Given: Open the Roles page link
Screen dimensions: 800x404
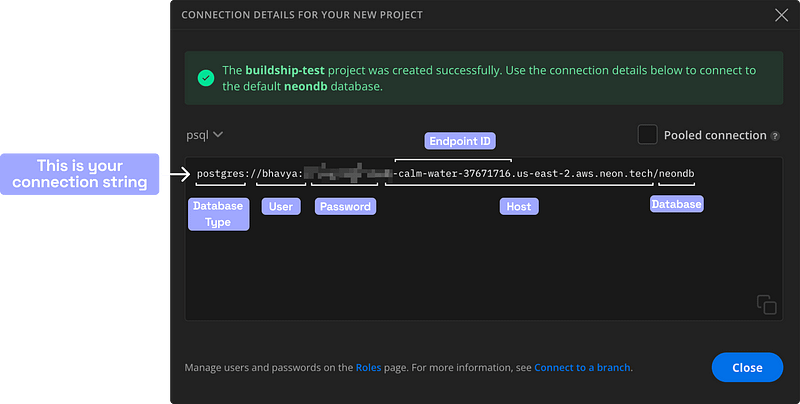Looking at the screenshot, I should click(368, 367).
